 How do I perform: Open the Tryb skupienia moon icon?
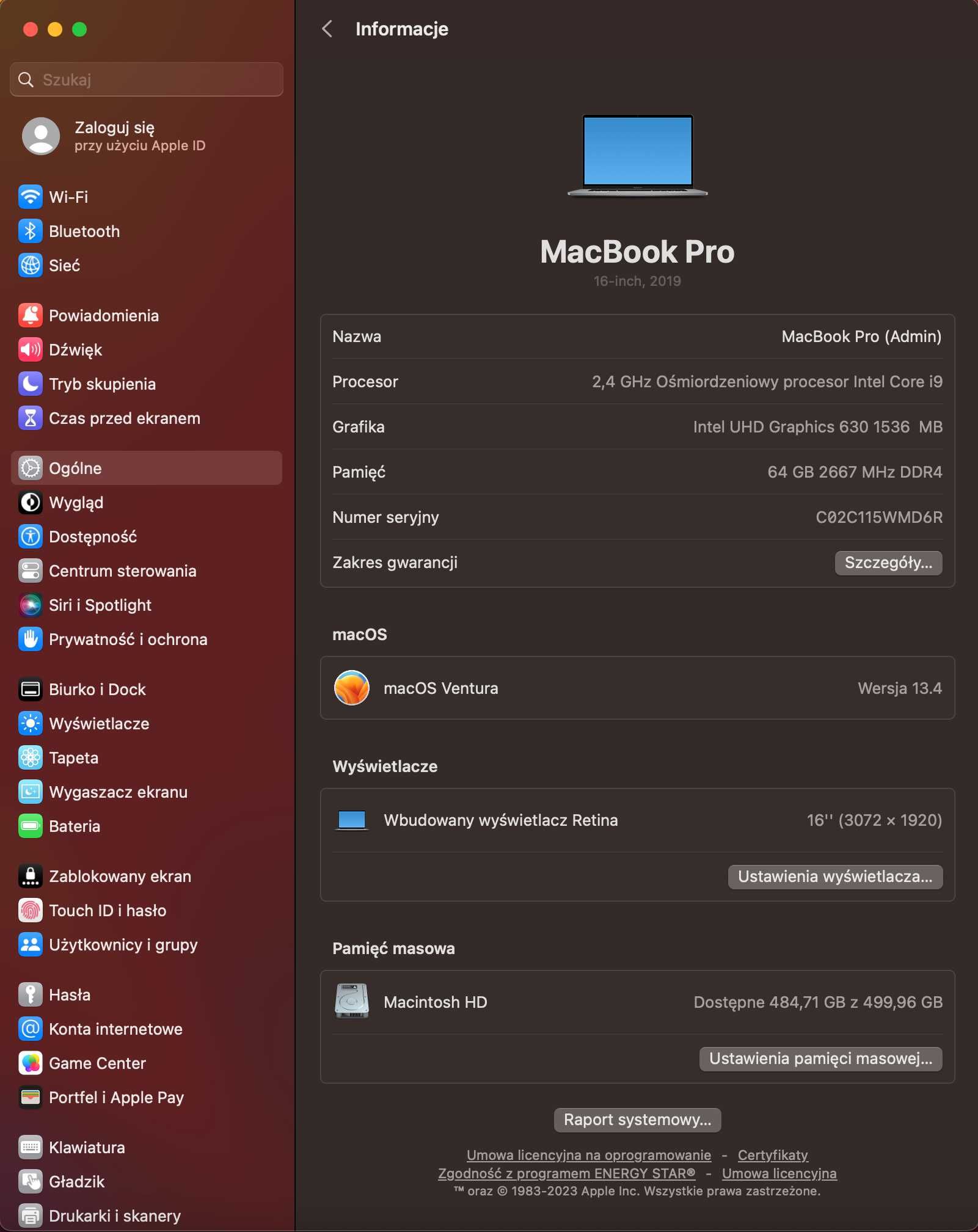(31, 384)
